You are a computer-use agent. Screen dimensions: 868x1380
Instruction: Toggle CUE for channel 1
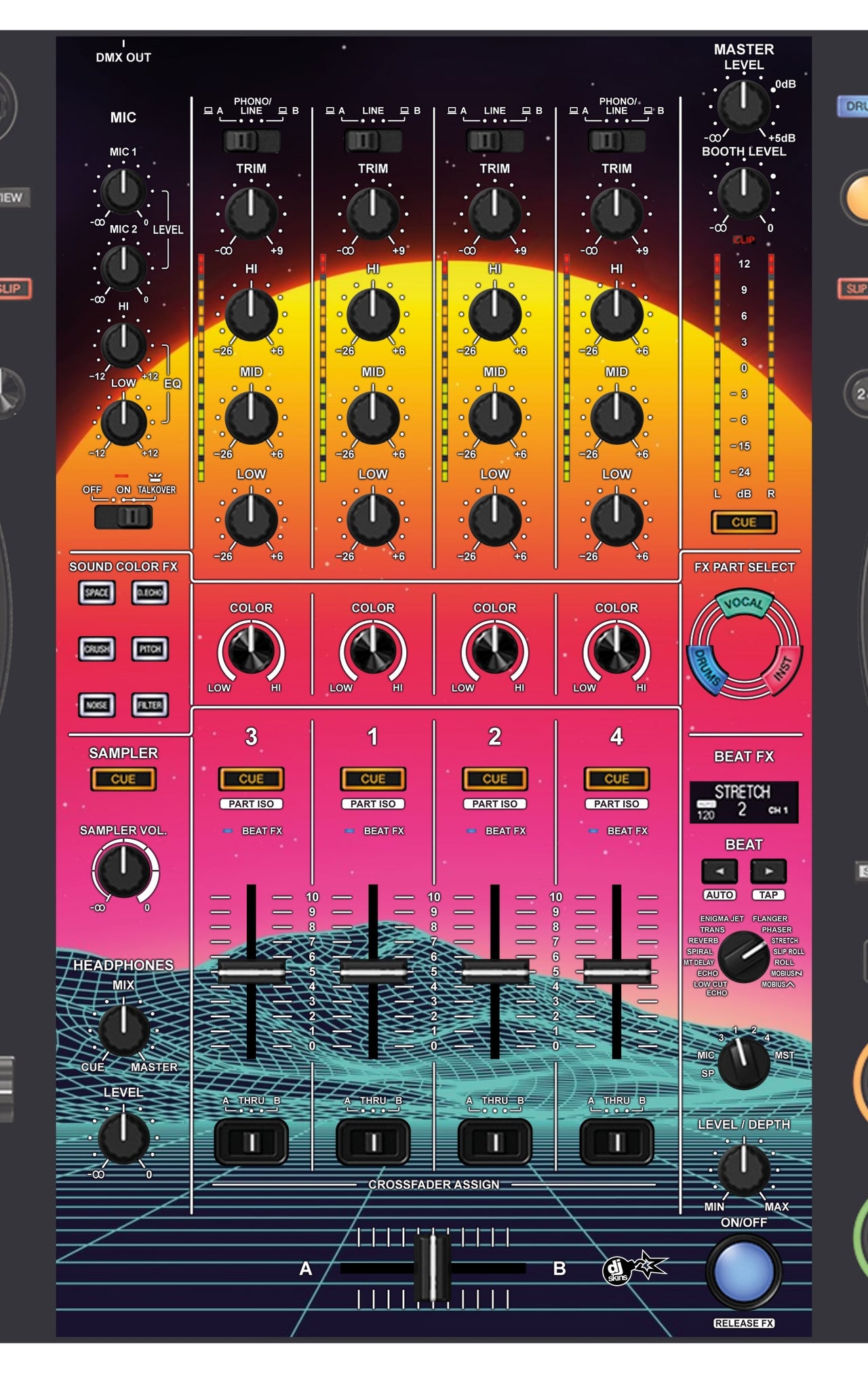(x=373, y=779)
